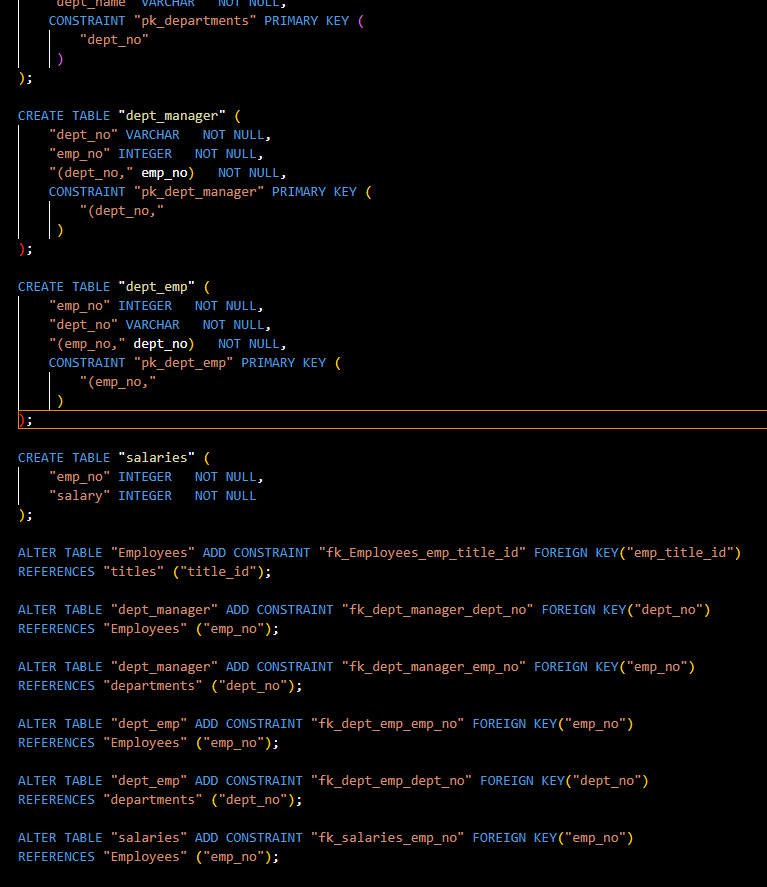
Task: Click the "salaries" table name in CREATE TABLE
Action: point(156,458)
